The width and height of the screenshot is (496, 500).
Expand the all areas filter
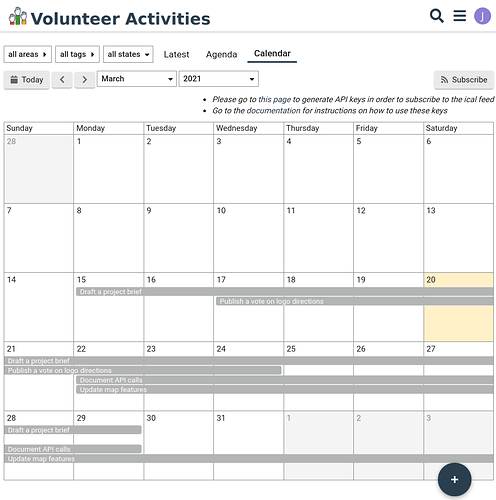(28, 54)
